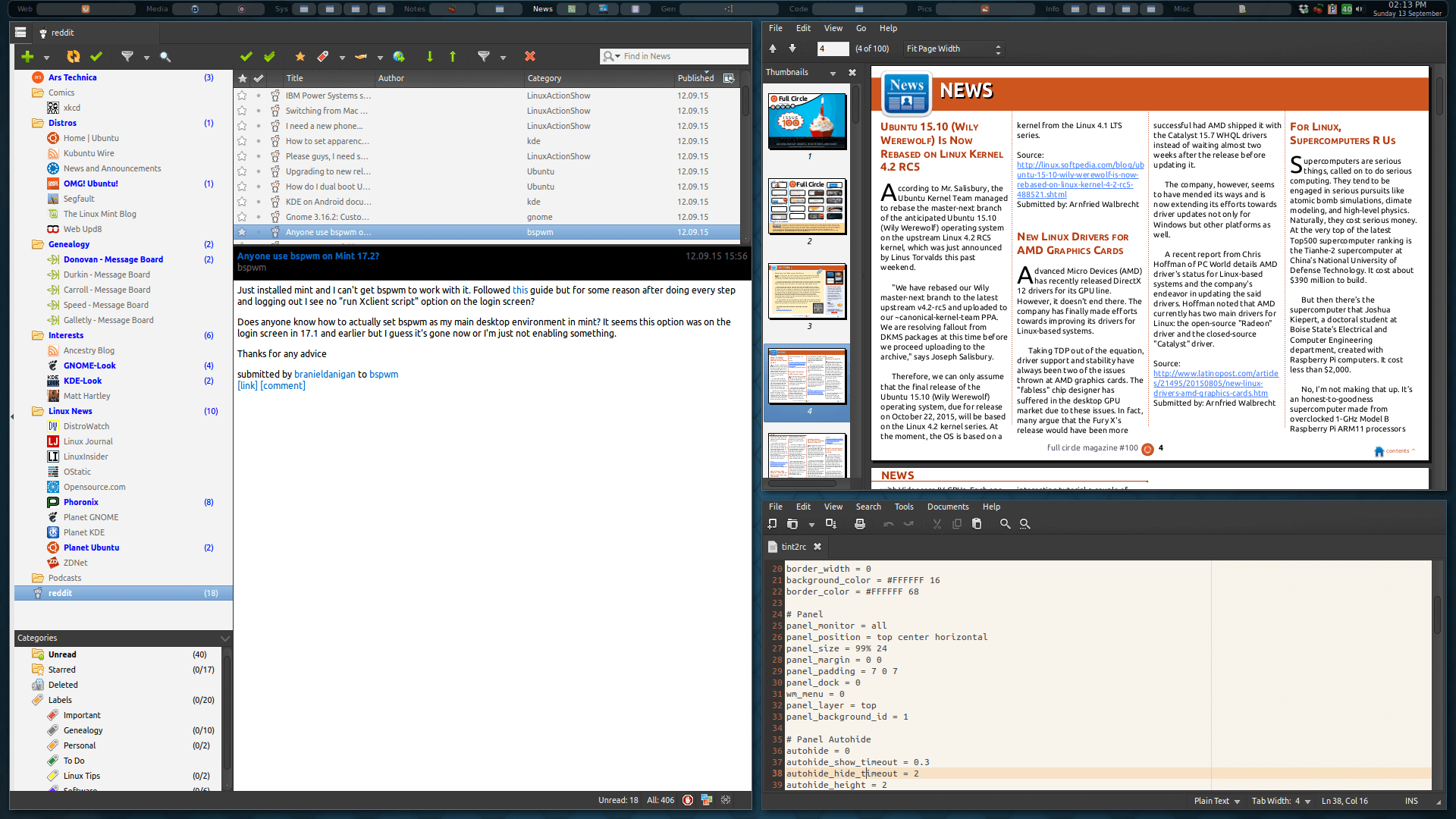The width and height of the screenshot is (1456, 819).
Task: Click the comment link on bspwm post
Action: click(x=283, y=386)
